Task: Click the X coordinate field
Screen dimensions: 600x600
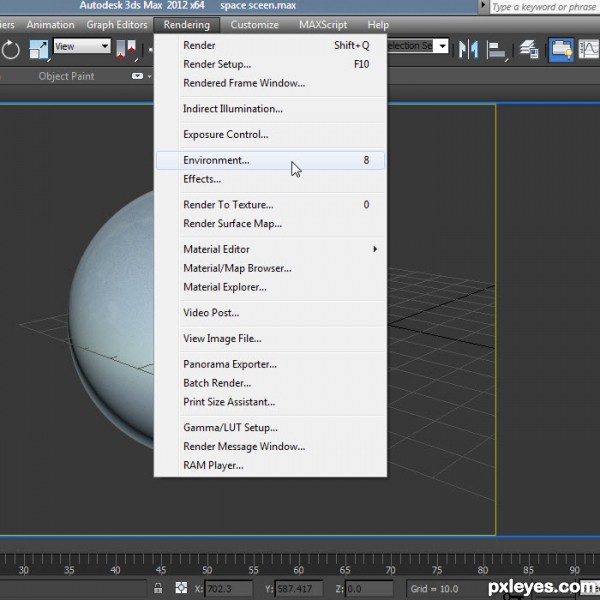Action: tap(229, 588)
